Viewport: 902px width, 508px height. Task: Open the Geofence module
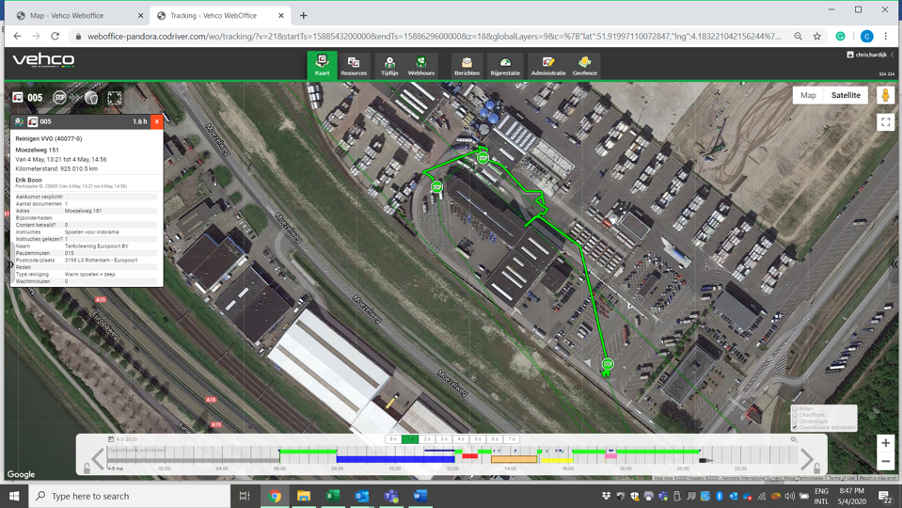tap(584, 66)
